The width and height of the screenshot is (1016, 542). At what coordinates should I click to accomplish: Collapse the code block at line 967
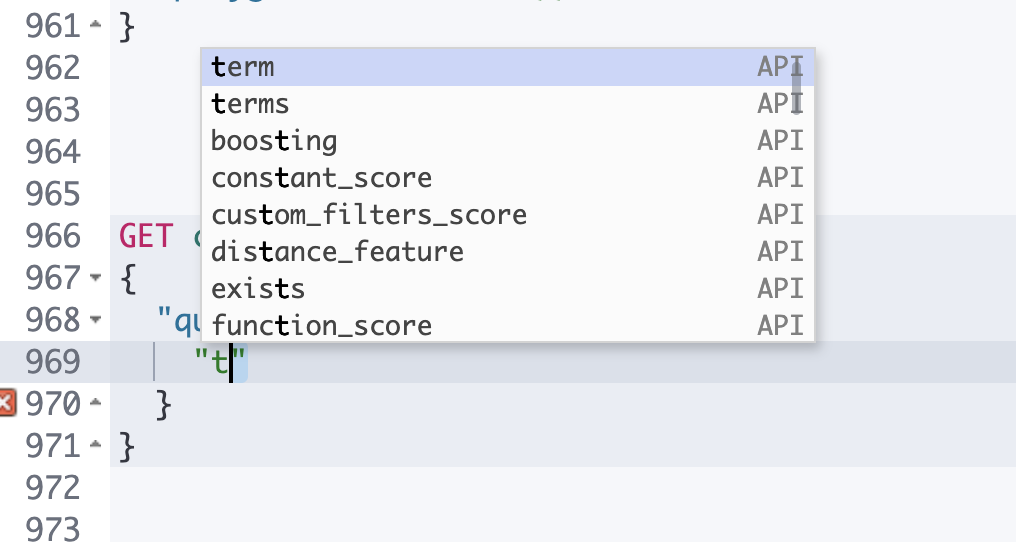tap(95, 277)
